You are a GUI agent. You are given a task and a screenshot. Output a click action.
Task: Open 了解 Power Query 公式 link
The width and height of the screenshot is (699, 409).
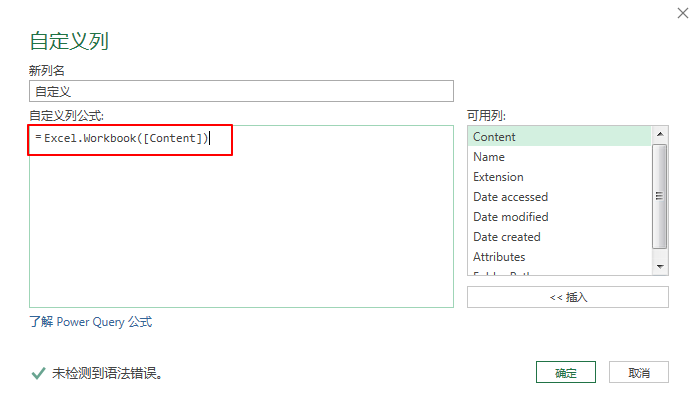91,322
